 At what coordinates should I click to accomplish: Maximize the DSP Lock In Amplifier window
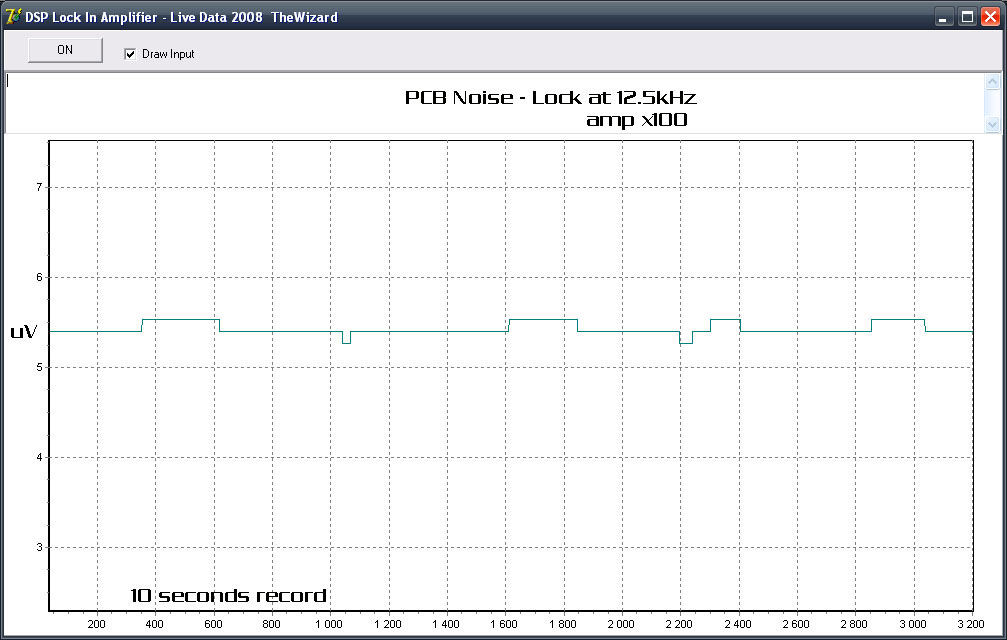click(x=967, y=17)
